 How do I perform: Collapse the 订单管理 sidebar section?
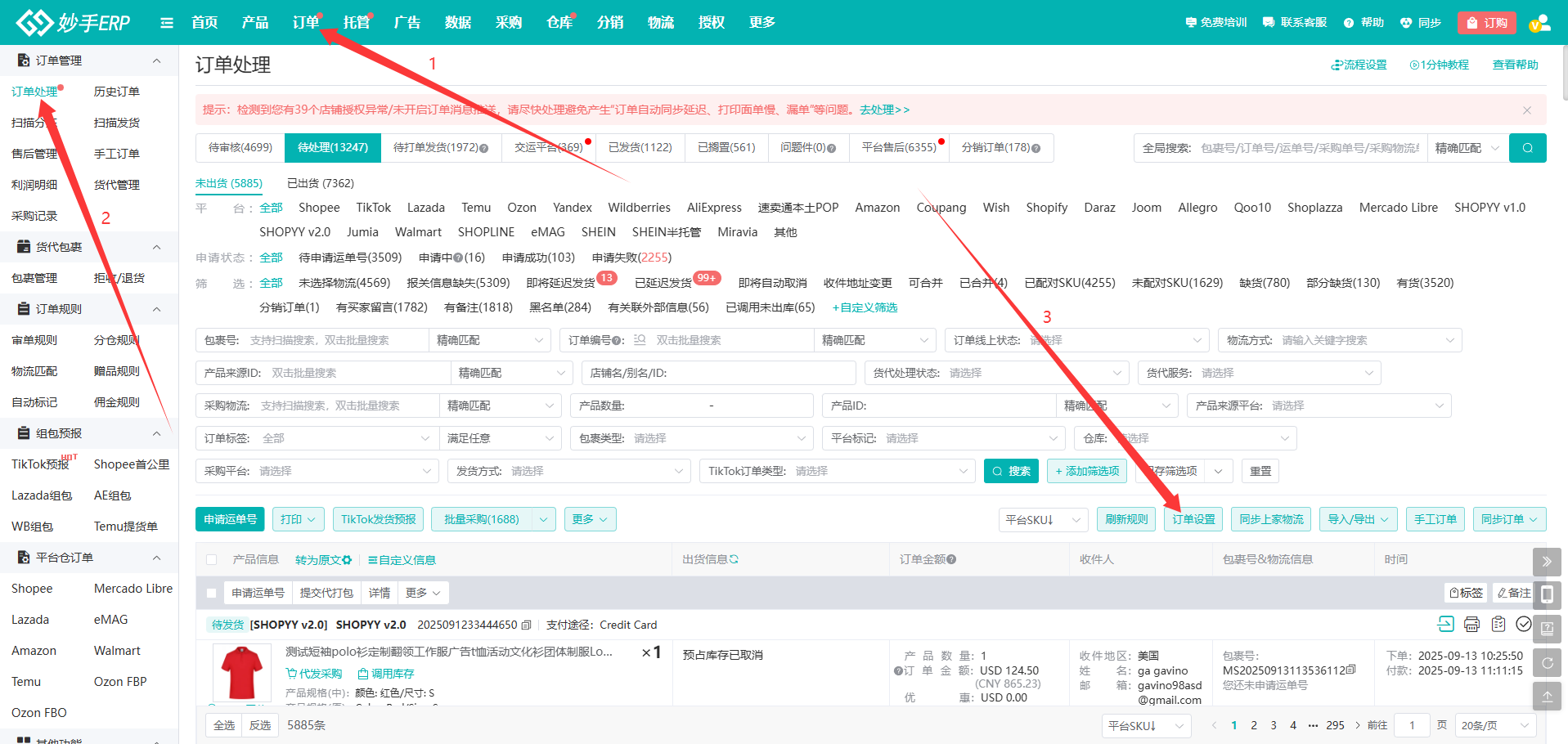click(x=156, y=61)
